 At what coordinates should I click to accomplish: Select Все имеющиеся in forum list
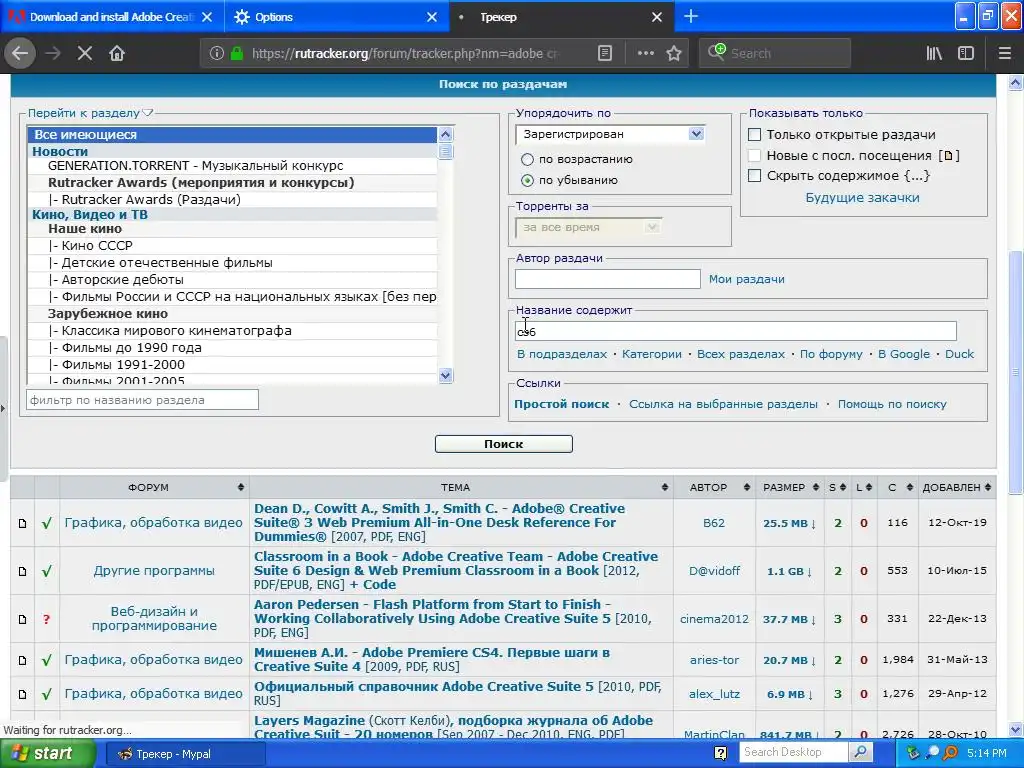[232, 135]
